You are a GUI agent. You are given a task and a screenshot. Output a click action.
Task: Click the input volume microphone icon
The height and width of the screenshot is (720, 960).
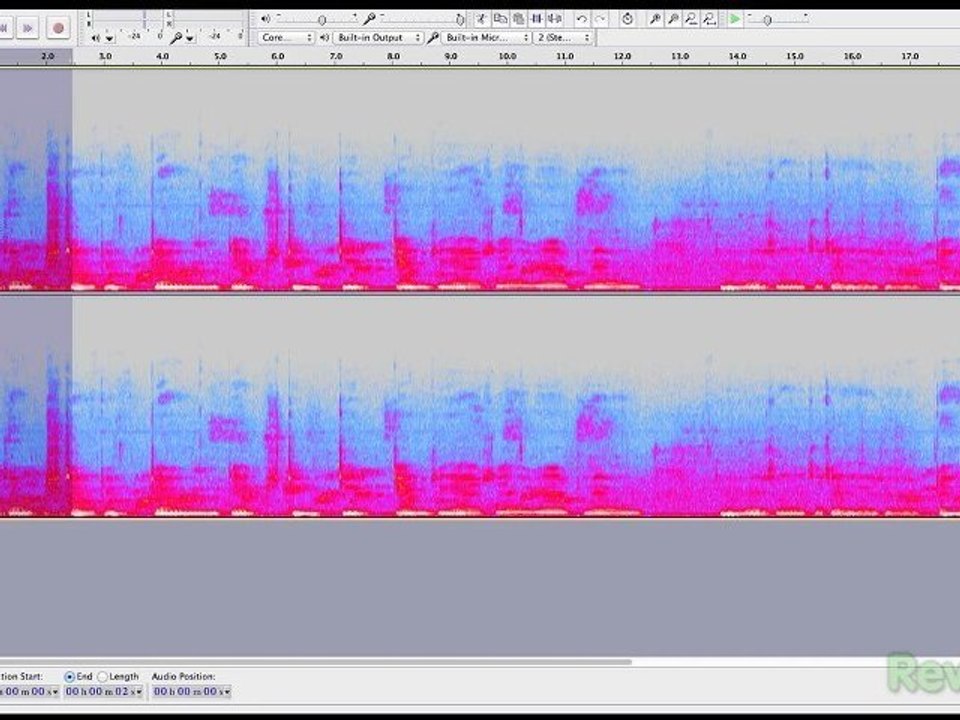(369, 19)
